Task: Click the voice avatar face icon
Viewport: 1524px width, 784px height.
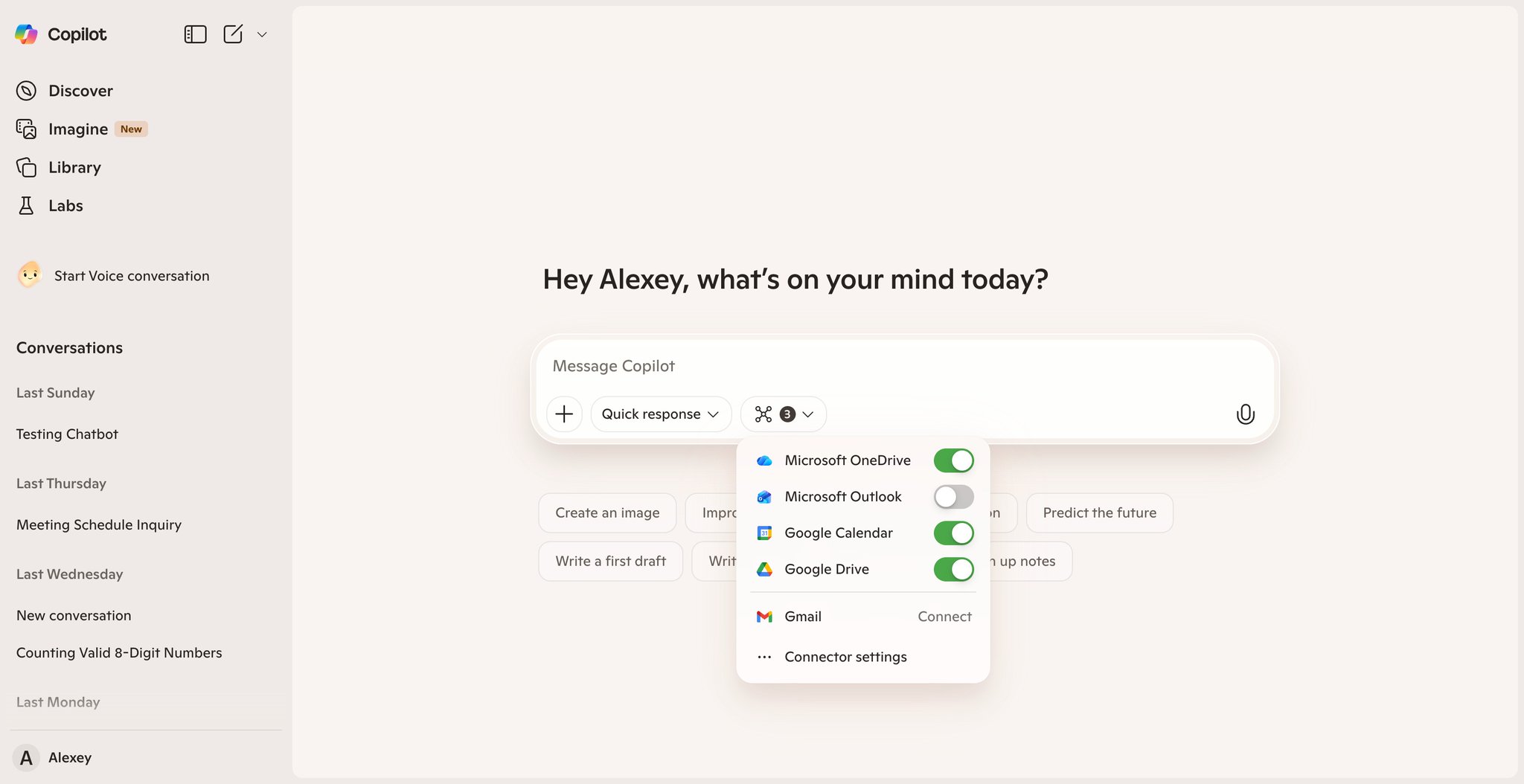Action: (x=30, y=275)
